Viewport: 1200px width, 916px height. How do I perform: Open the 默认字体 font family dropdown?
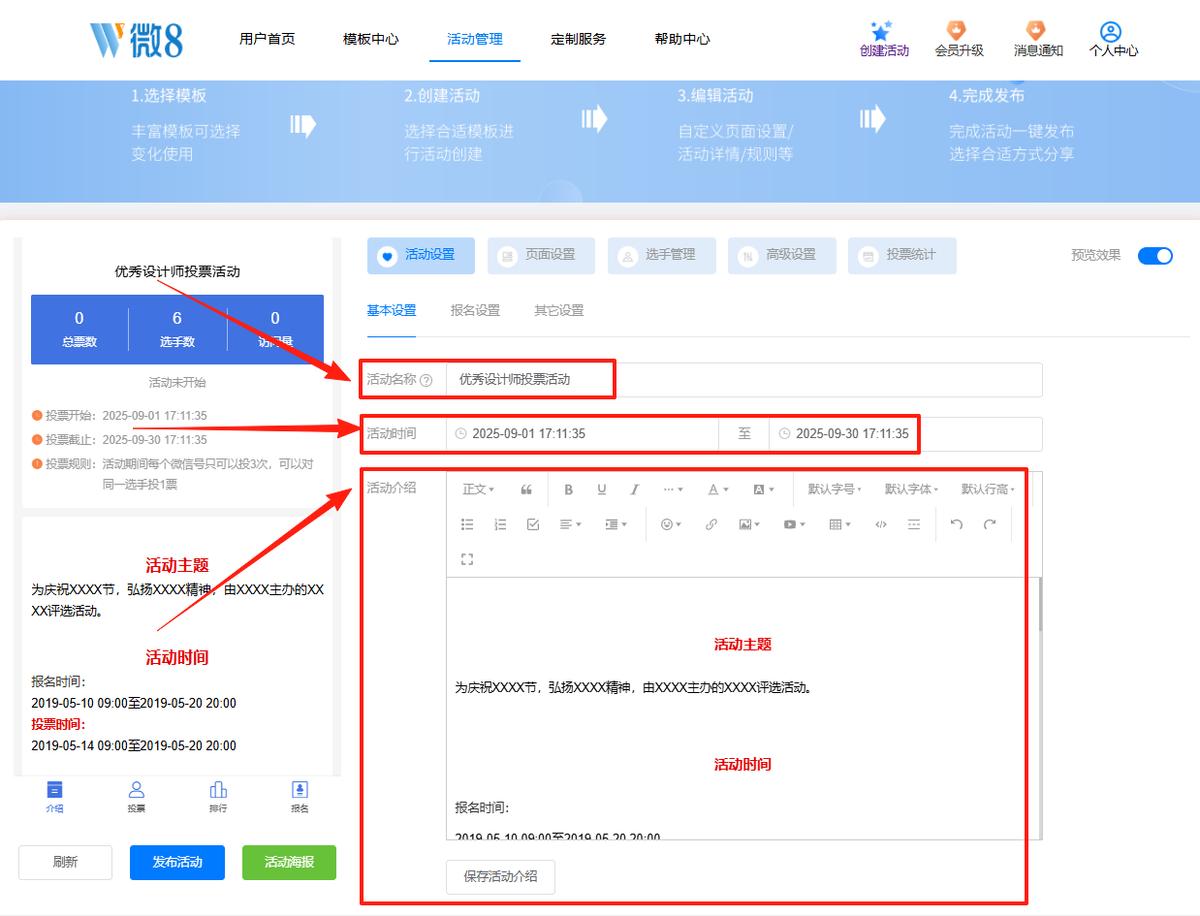point(912,489)
